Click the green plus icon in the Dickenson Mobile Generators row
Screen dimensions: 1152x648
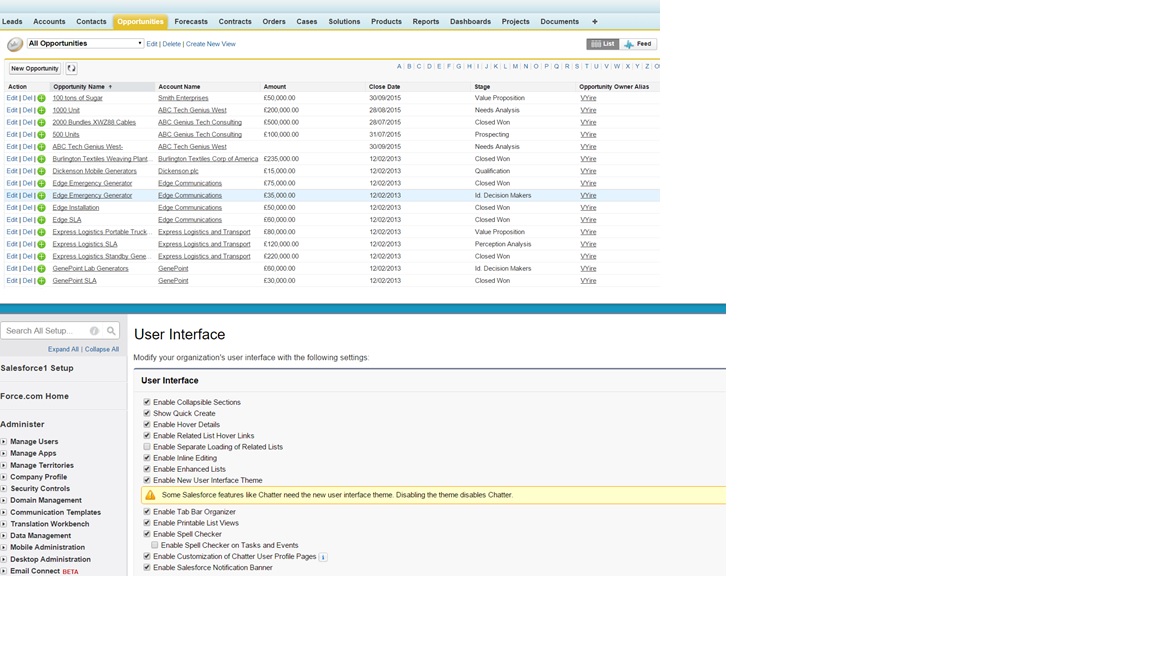(42, 171)
